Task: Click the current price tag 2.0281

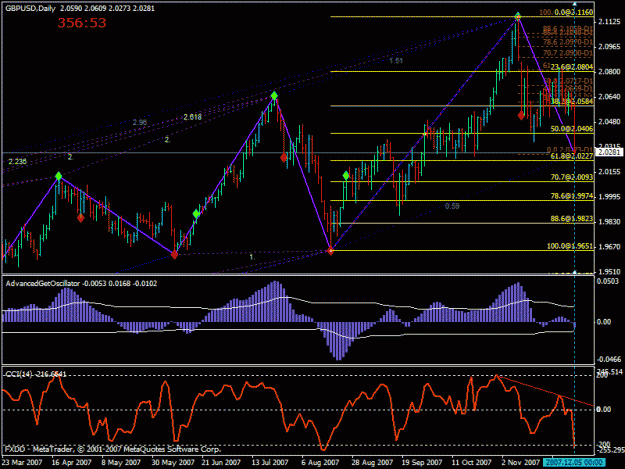Action: (x=609, y=152)
